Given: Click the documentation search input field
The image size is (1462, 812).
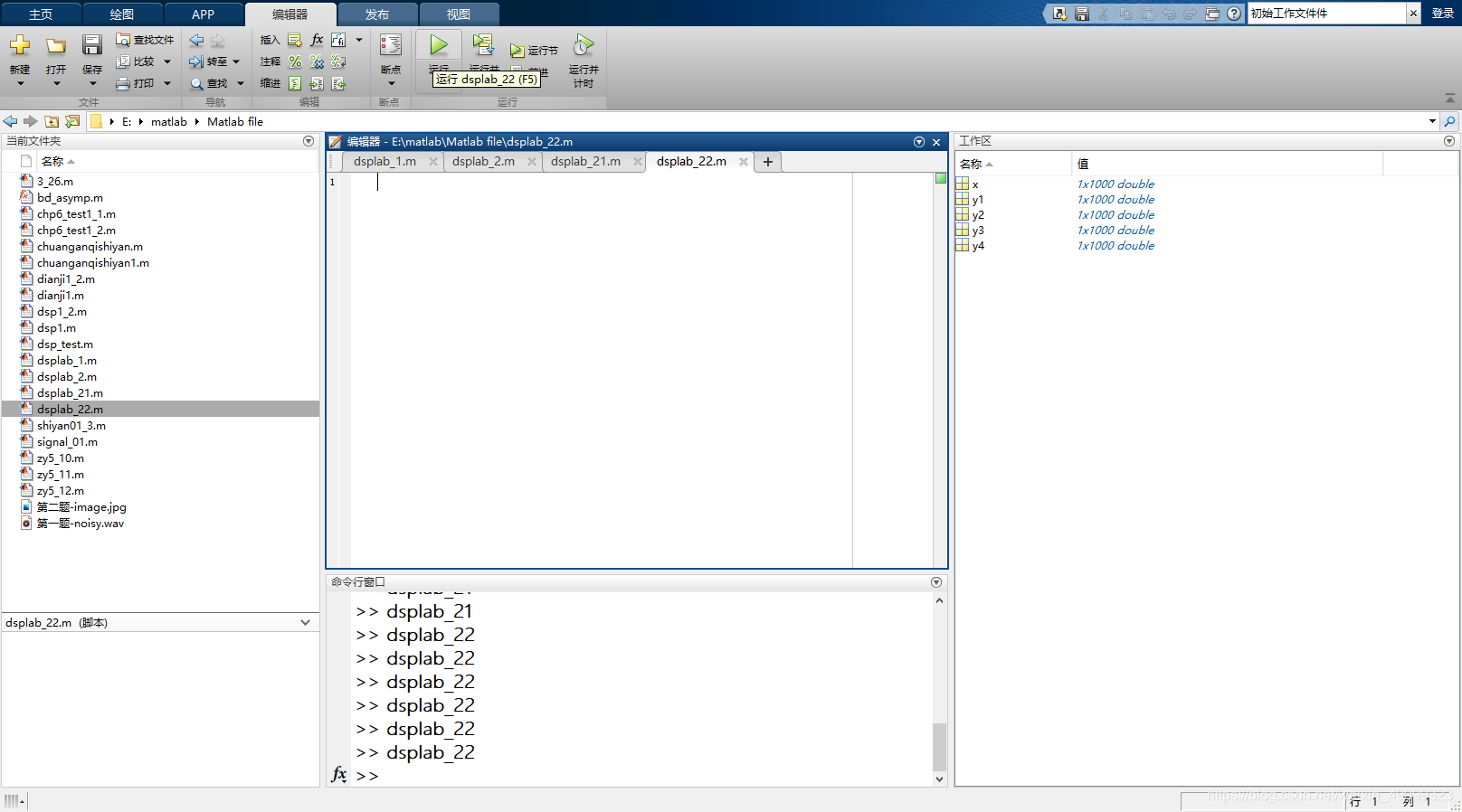Looking at the screenshot, I should pos(1325,14).
